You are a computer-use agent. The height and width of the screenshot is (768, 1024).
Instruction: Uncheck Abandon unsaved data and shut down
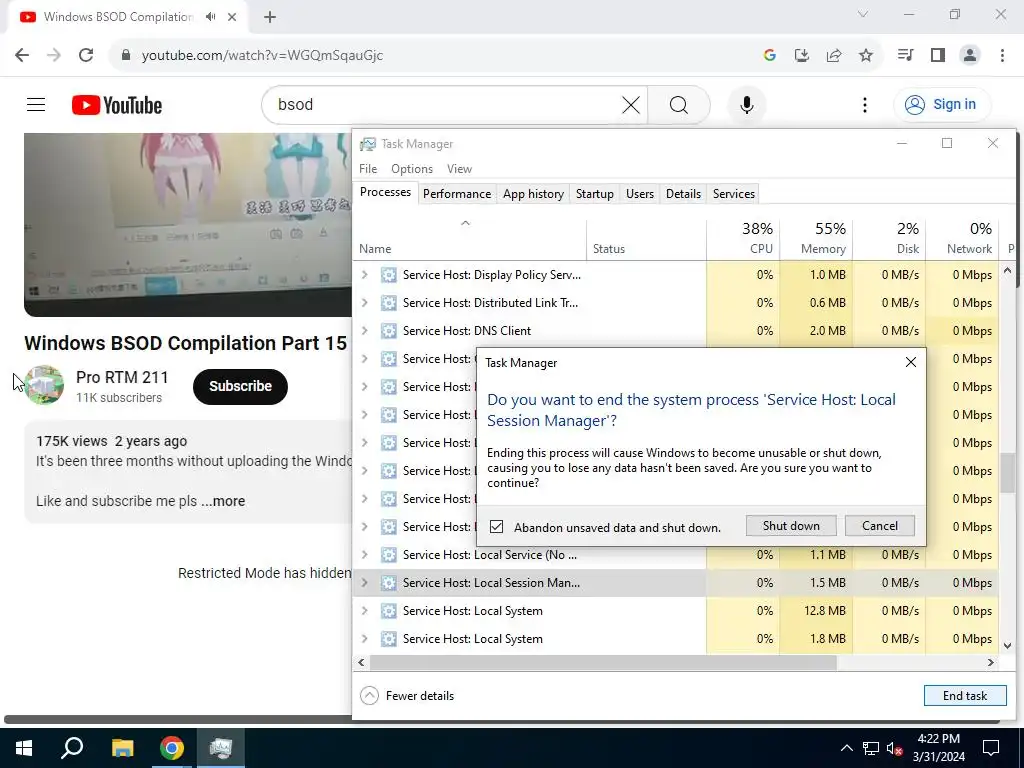(x=496, y=526)
